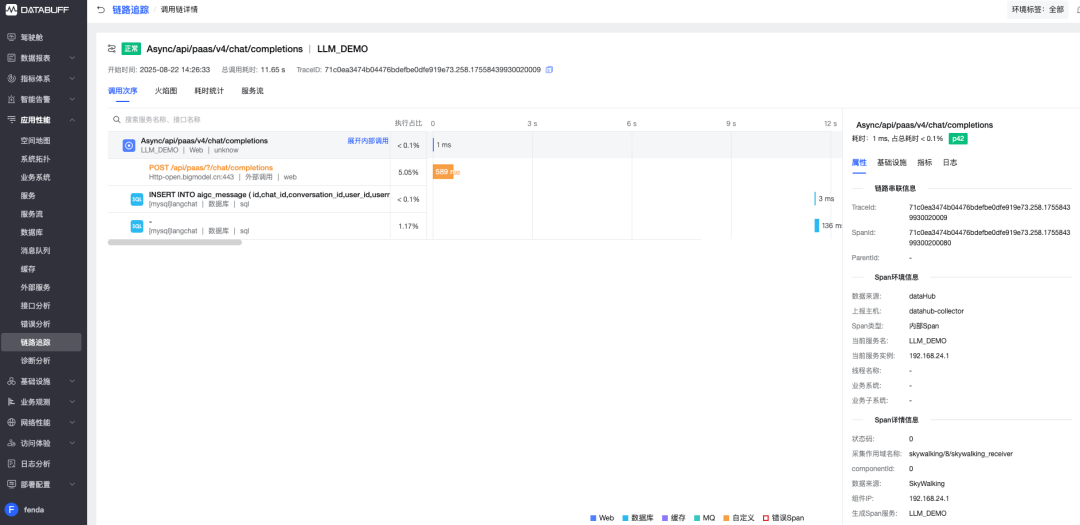Click the DATABUFF logo
Image resolution: width=1080 pixels, height=525 pixels.
pyautogui.click(x=40, y=10)
